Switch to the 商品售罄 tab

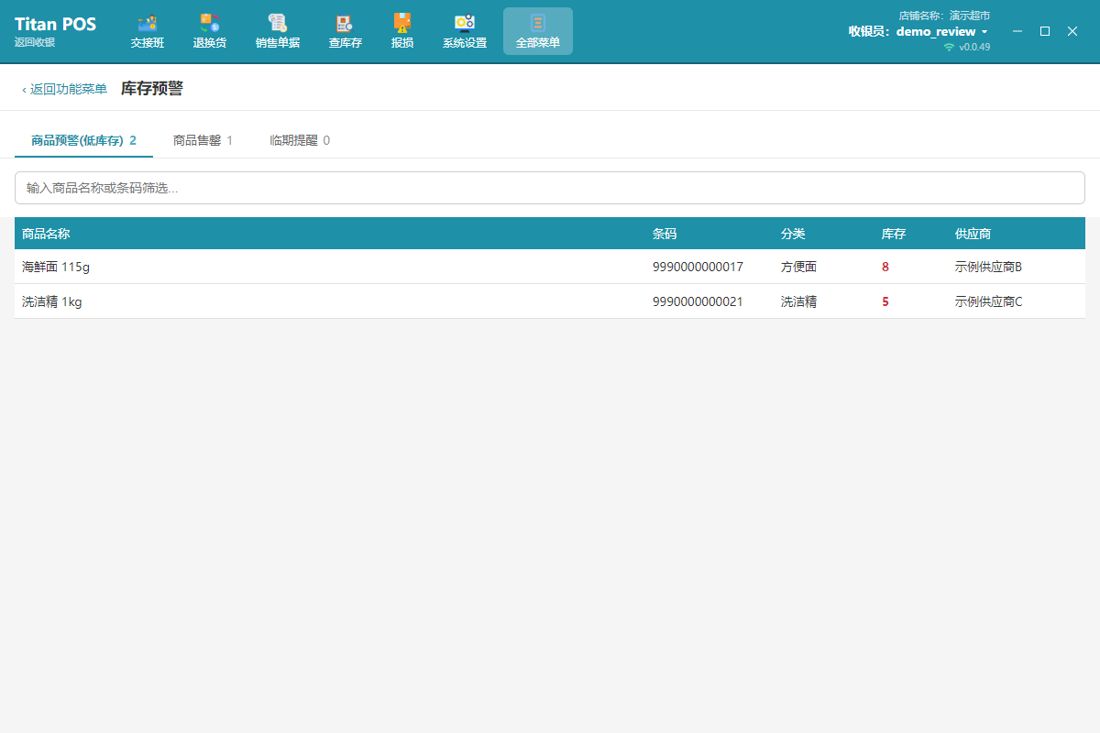203,140
